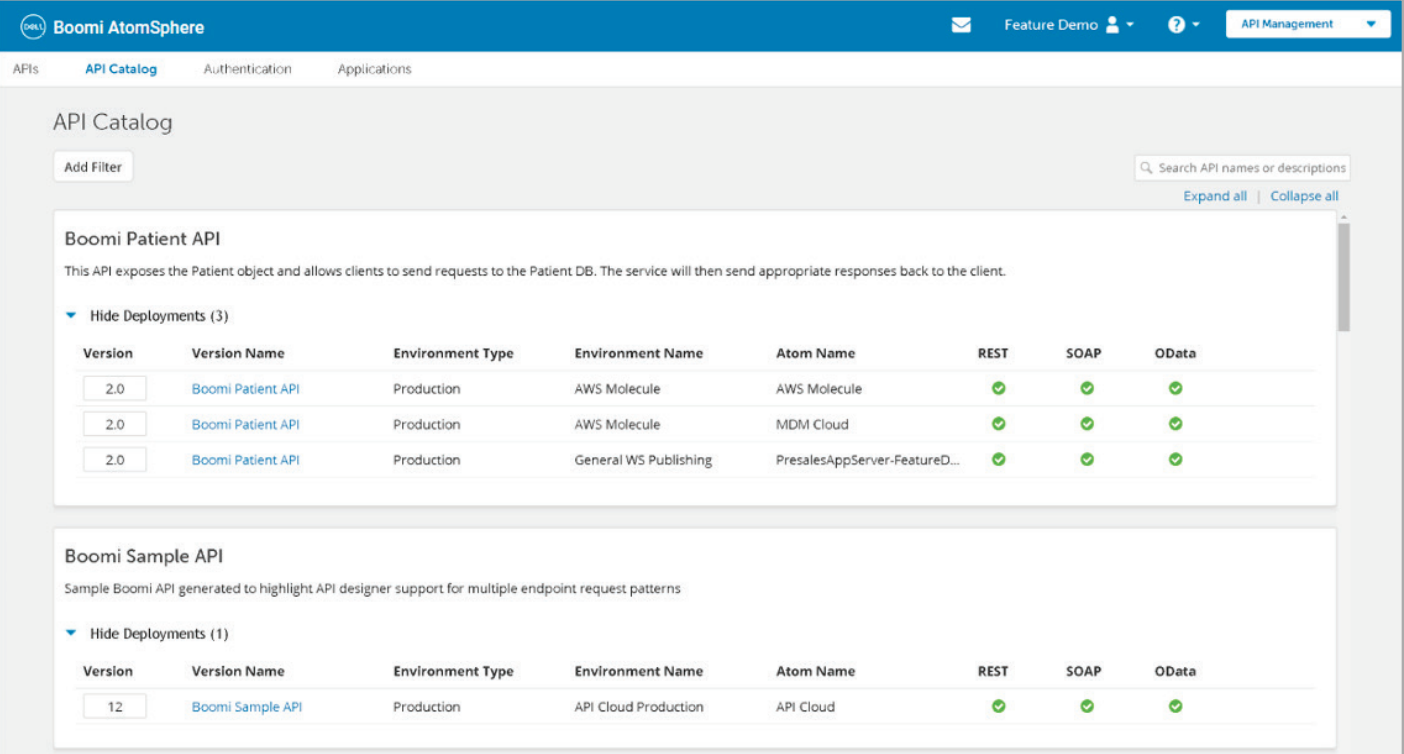
Task: Click the Expand all link
Action: click(1214, 196)
